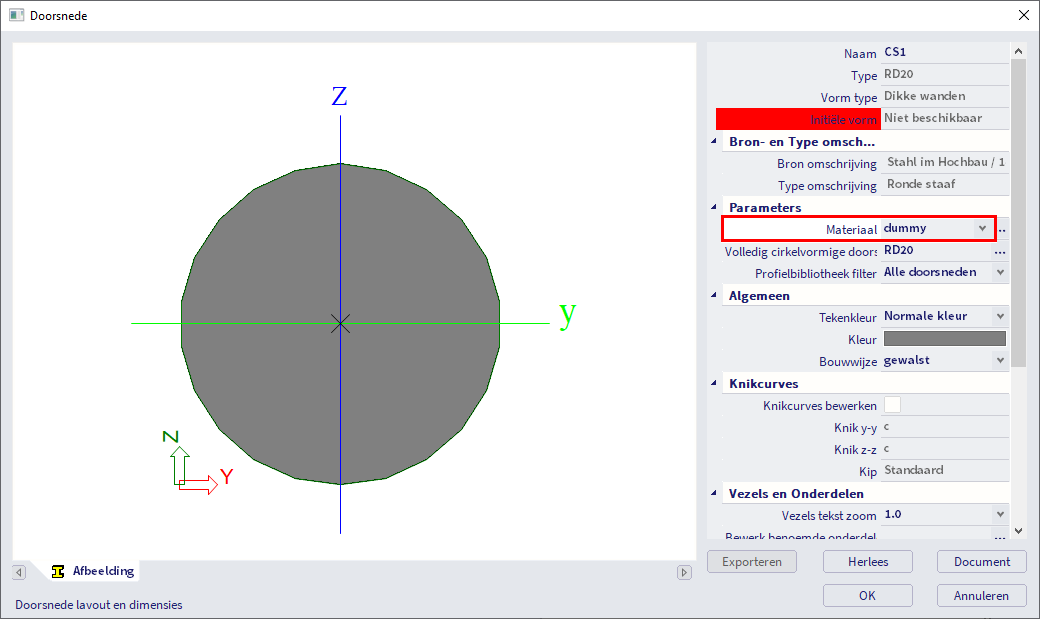Open profile selection via ellipsis next to RD20
1040x619 pixels.
pyautogui.click(x=1001, y=251)
